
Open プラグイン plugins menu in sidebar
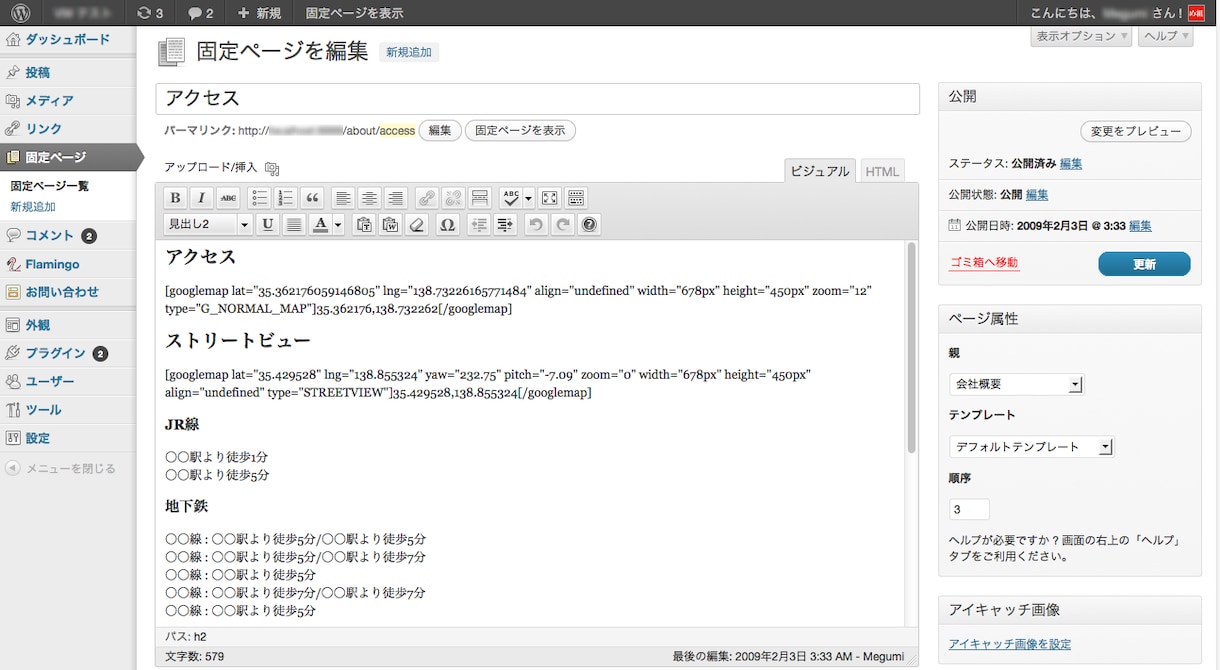(x=68, y=353)
